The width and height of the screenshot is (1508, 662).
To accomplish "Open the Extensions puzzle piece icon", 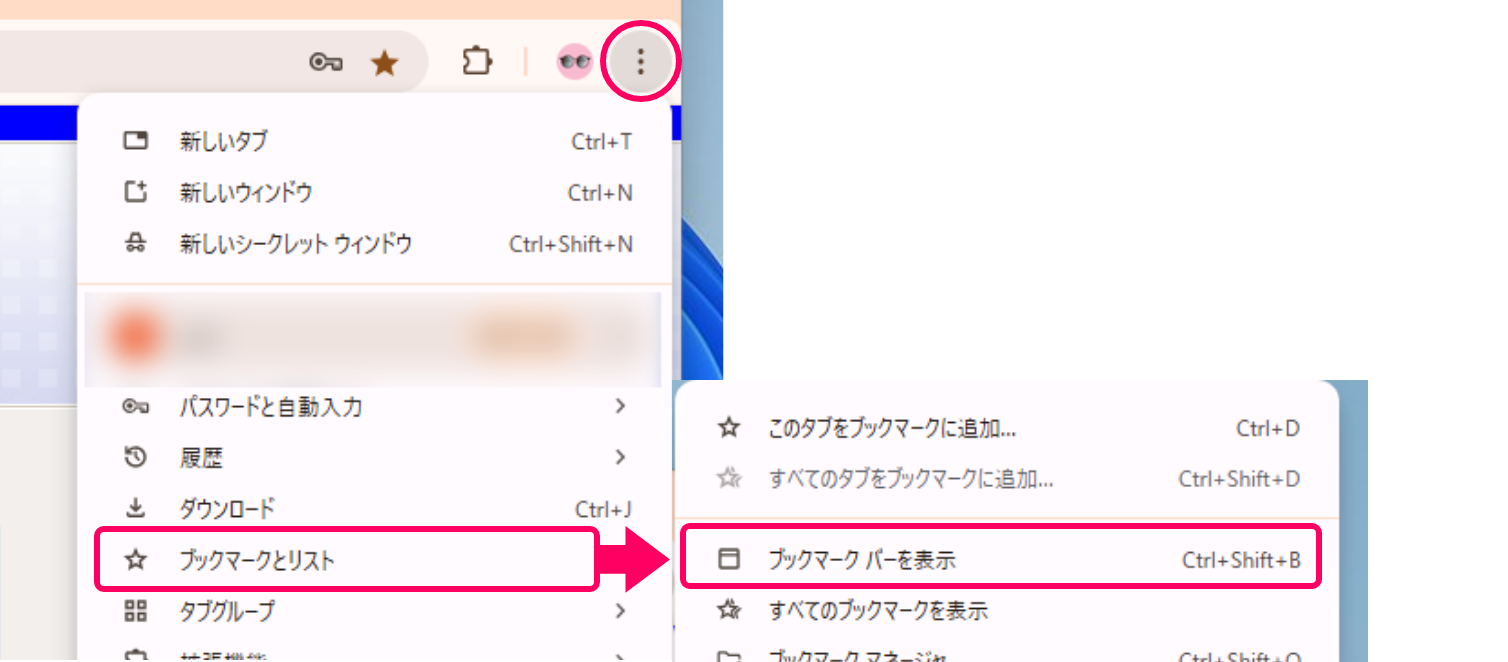I will pos(477,63).
